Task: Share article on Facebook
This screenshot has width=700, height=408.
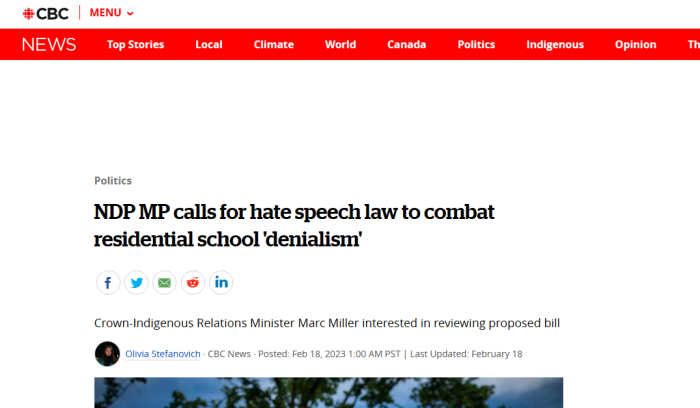Action: tap(108, 283)
